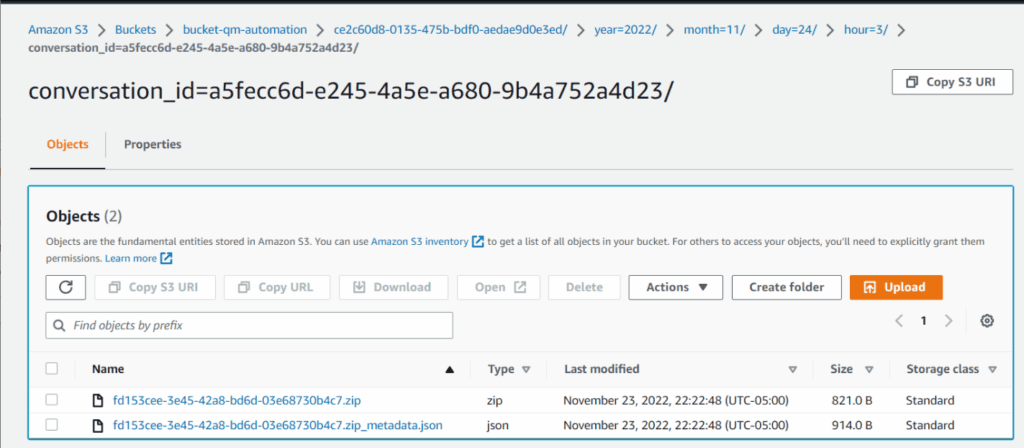
Task: Go to previous page arrow in pagination
Action: point(899,321)
